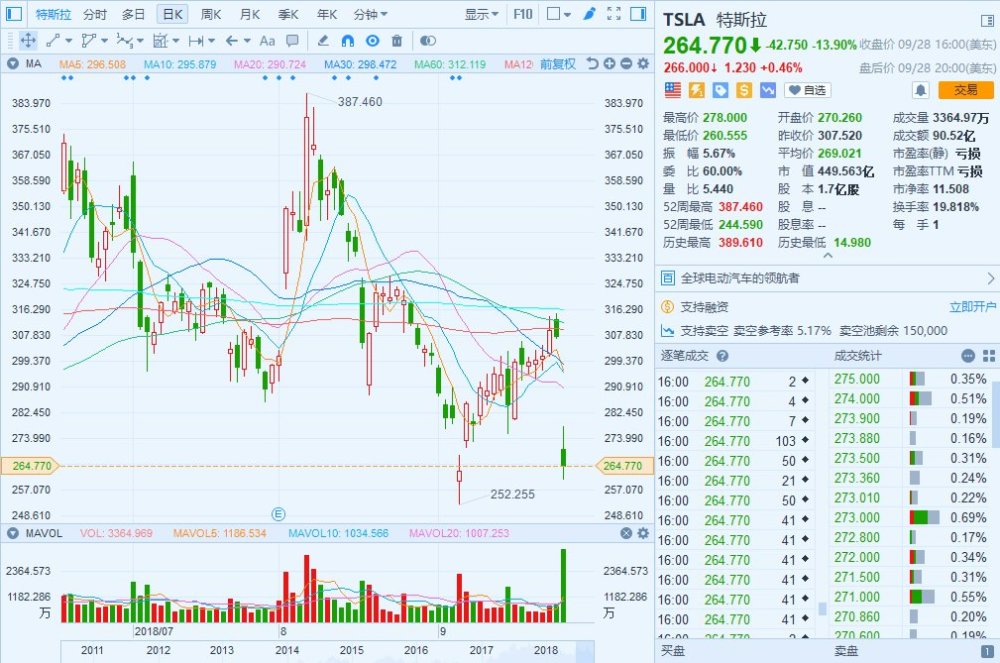This screenshot has height=663, width=1000.
Task: Toggle the right sidebar panel
Action: click(x=638, y=14)
